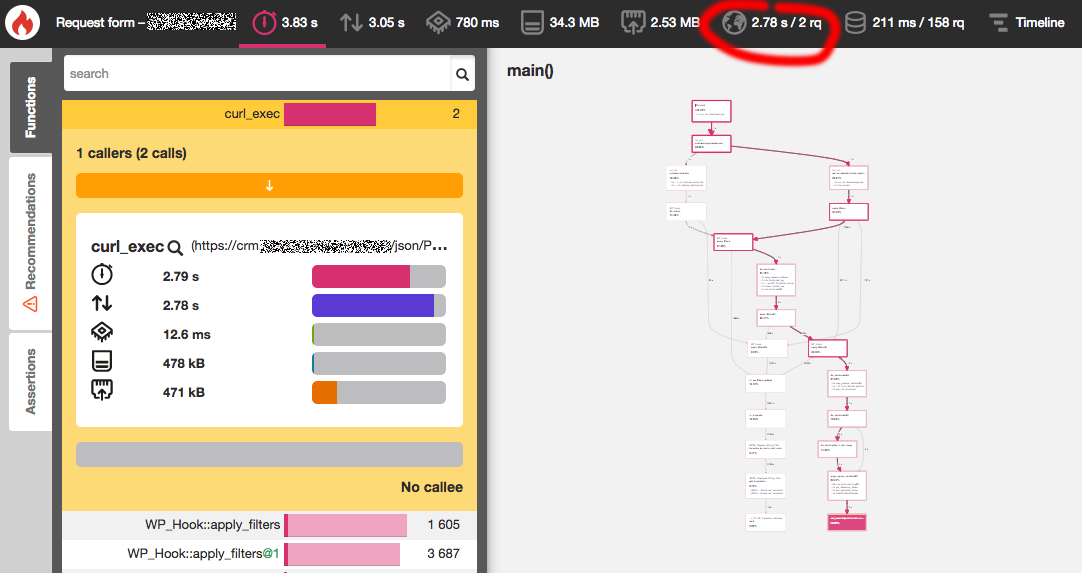This screenshot has width=1082, height=573.
Task: Select the WP_Hook::apply_filters row
Action: pyautogui.click(x=269, y=525)
